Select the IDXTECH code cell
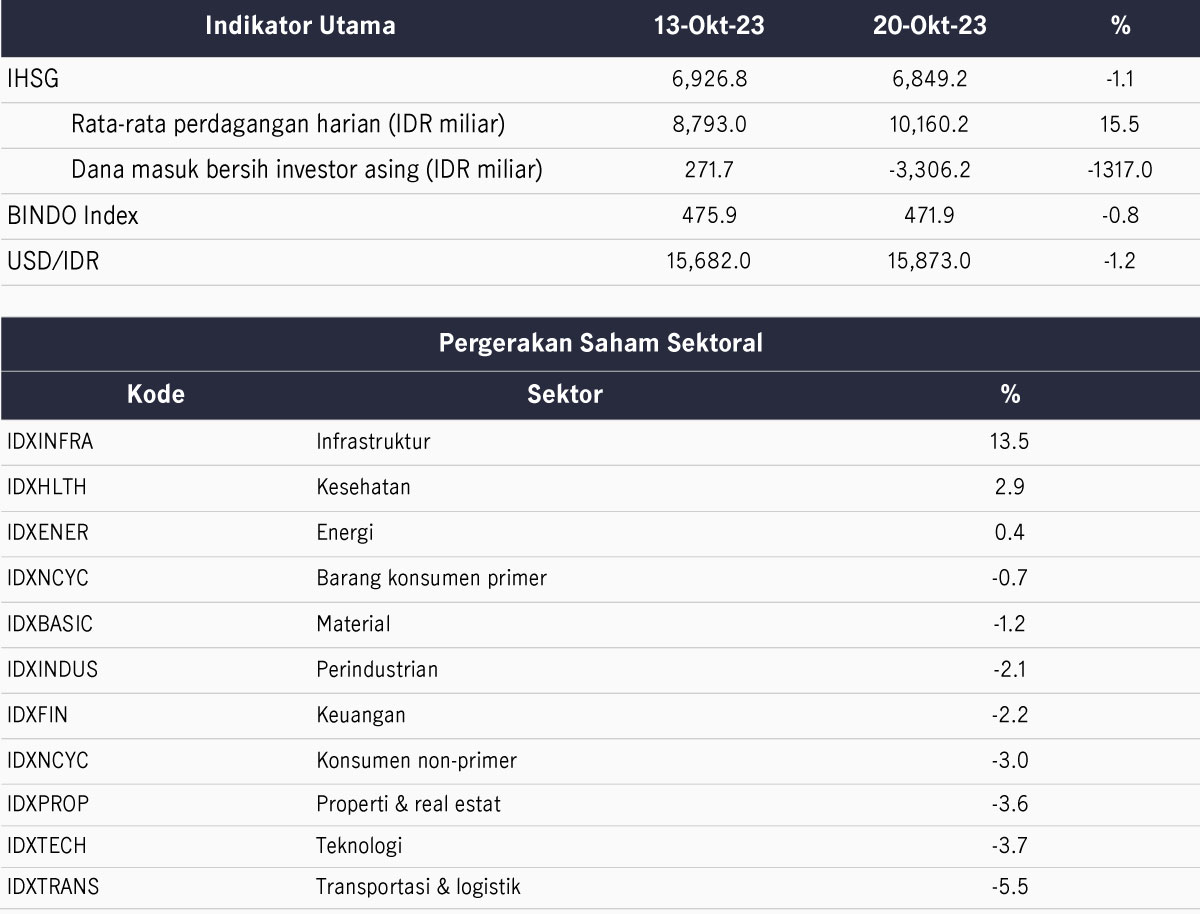 click(x=46, y=846)
